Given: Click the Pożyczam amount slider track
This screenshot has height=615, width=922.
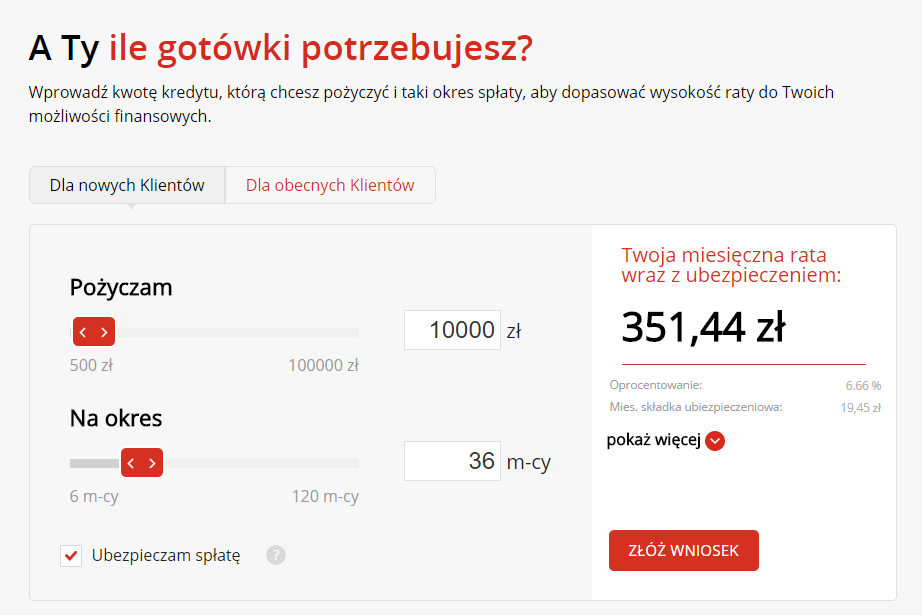Looking at the screenshot, I should click(236, 332).
